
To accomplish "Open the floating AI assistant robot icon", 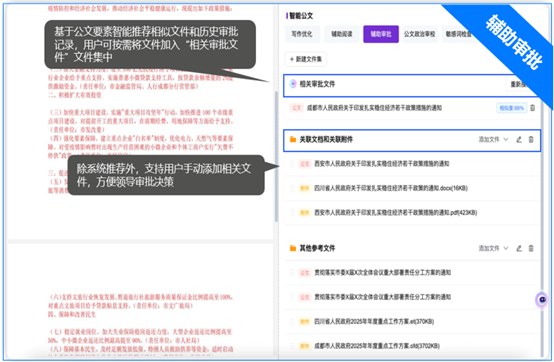I will coord(542,300).
